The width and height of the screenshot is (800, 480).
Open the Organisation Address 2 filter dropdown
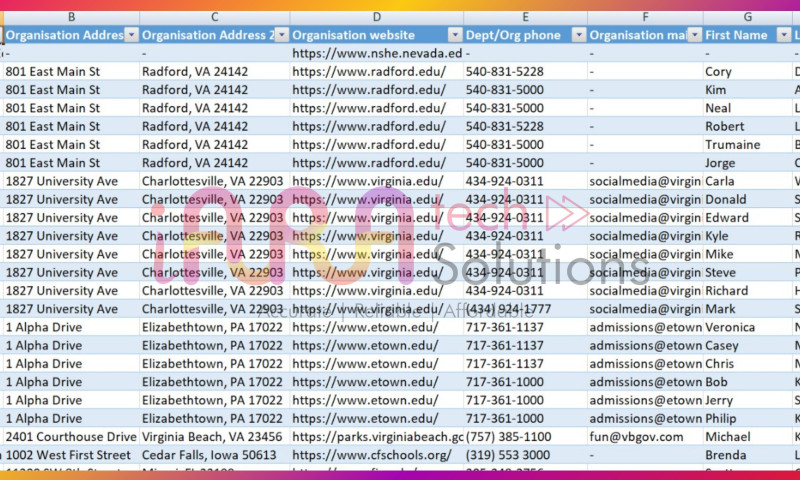281,35
